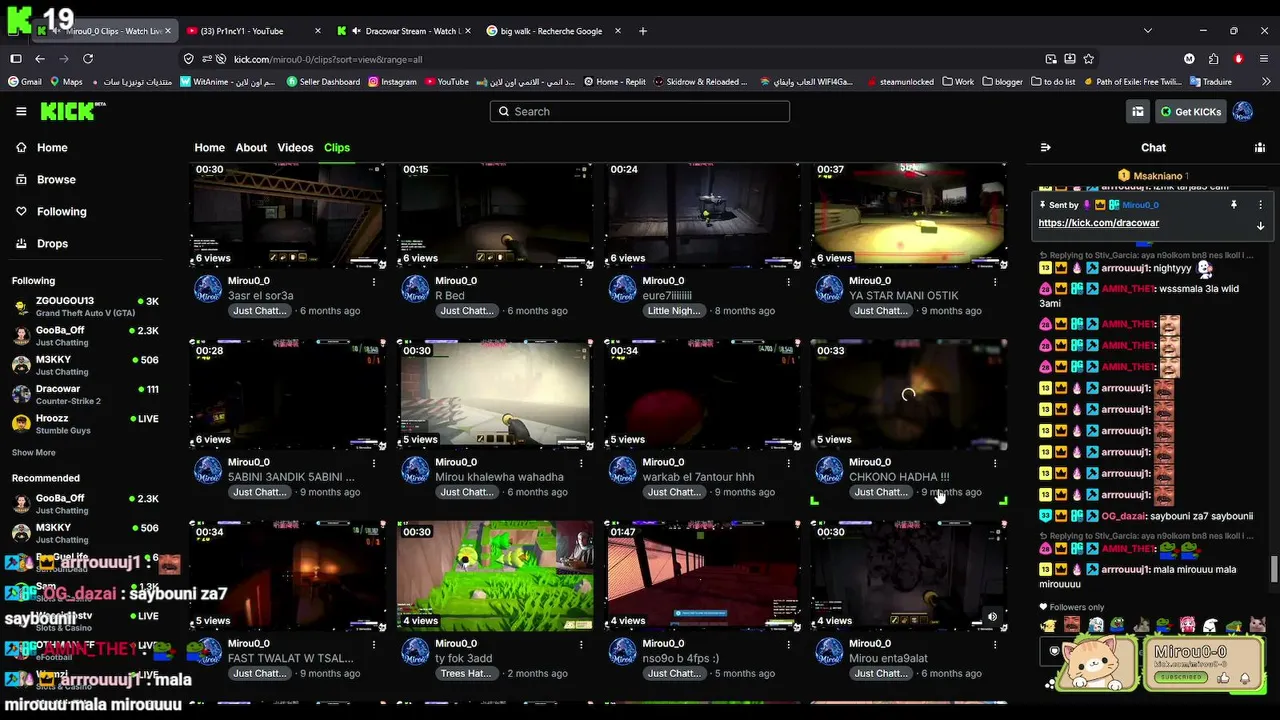Screen dimensions: 1280x720
Task: Collapse the chat panel with the arrow icon
Action: (1046, 147)
